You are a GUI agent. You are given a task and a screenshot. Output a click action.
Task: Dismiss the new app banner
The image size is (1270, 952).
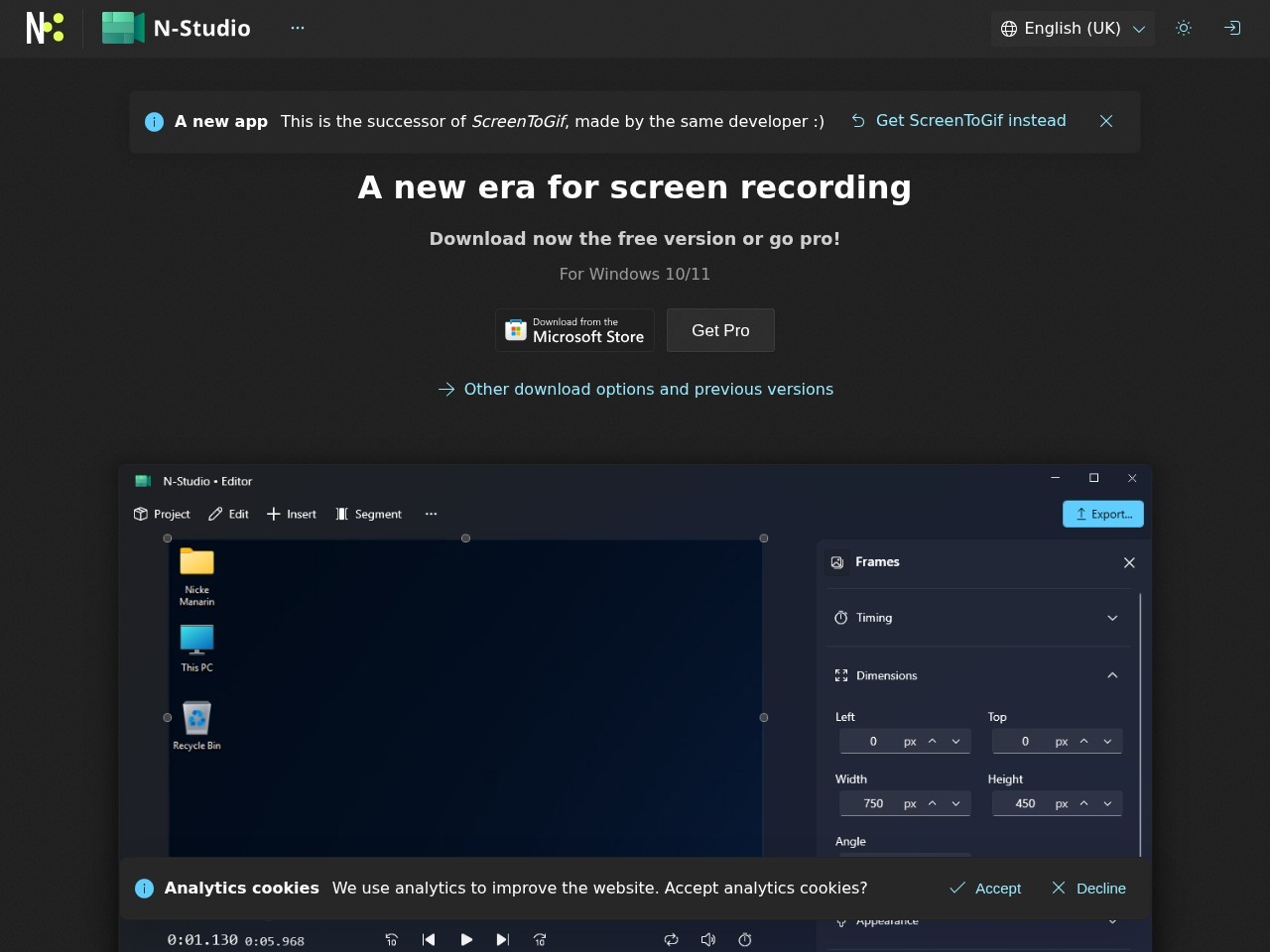[x=1106, y=121]
